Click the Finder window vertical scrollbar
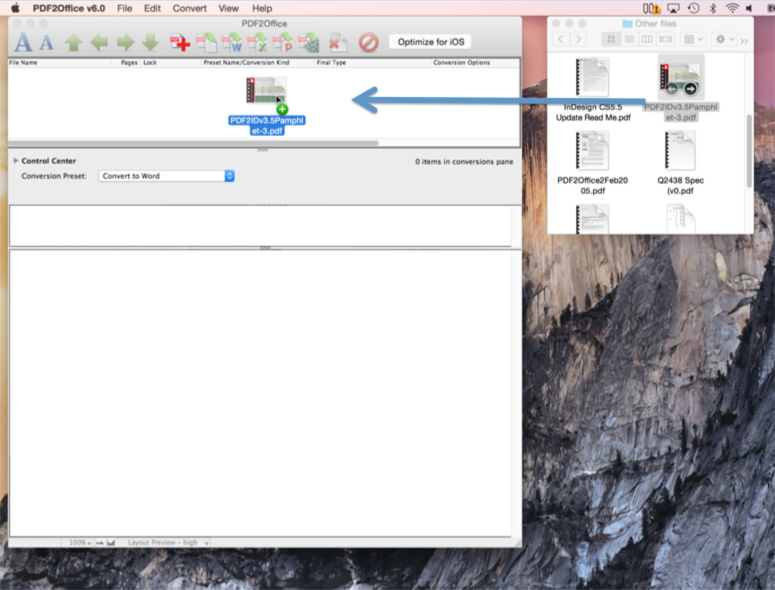 point(749,151)
